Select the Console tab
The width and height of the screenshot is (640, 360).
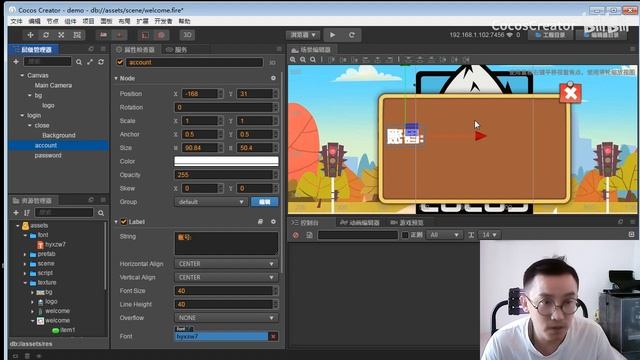pyautogui.click(x=305, y=223)
